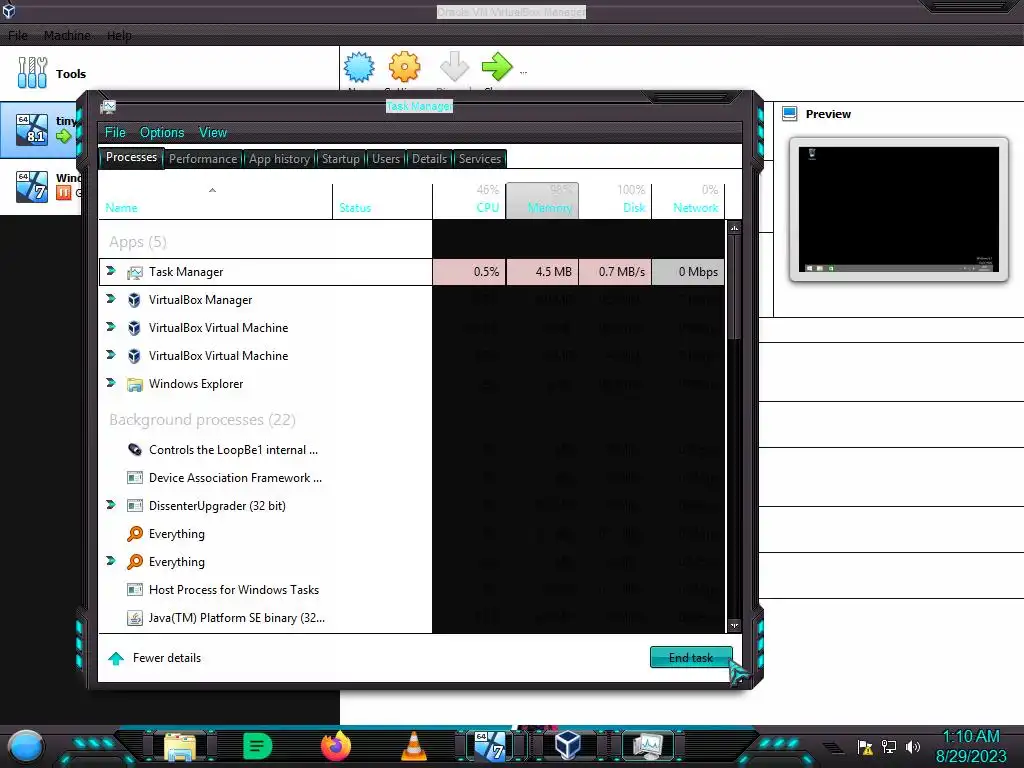The width and height of the screenshot is (1024, 768).
Task: Switch to Windows 7 VM taskbar button
Action: tap(490, 746)
